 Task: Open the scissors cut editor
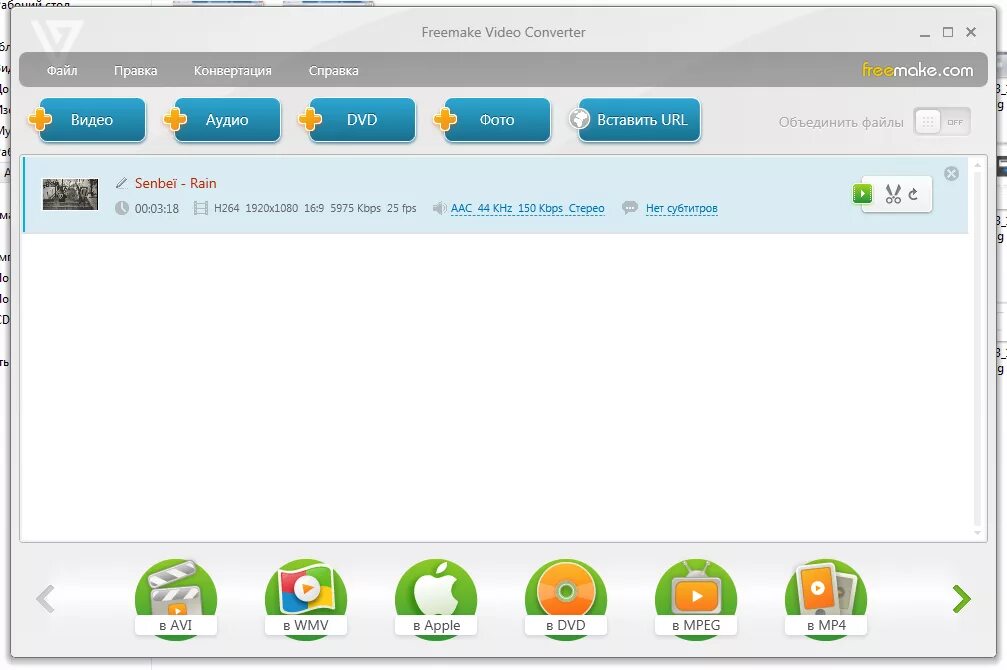point(893,194)
